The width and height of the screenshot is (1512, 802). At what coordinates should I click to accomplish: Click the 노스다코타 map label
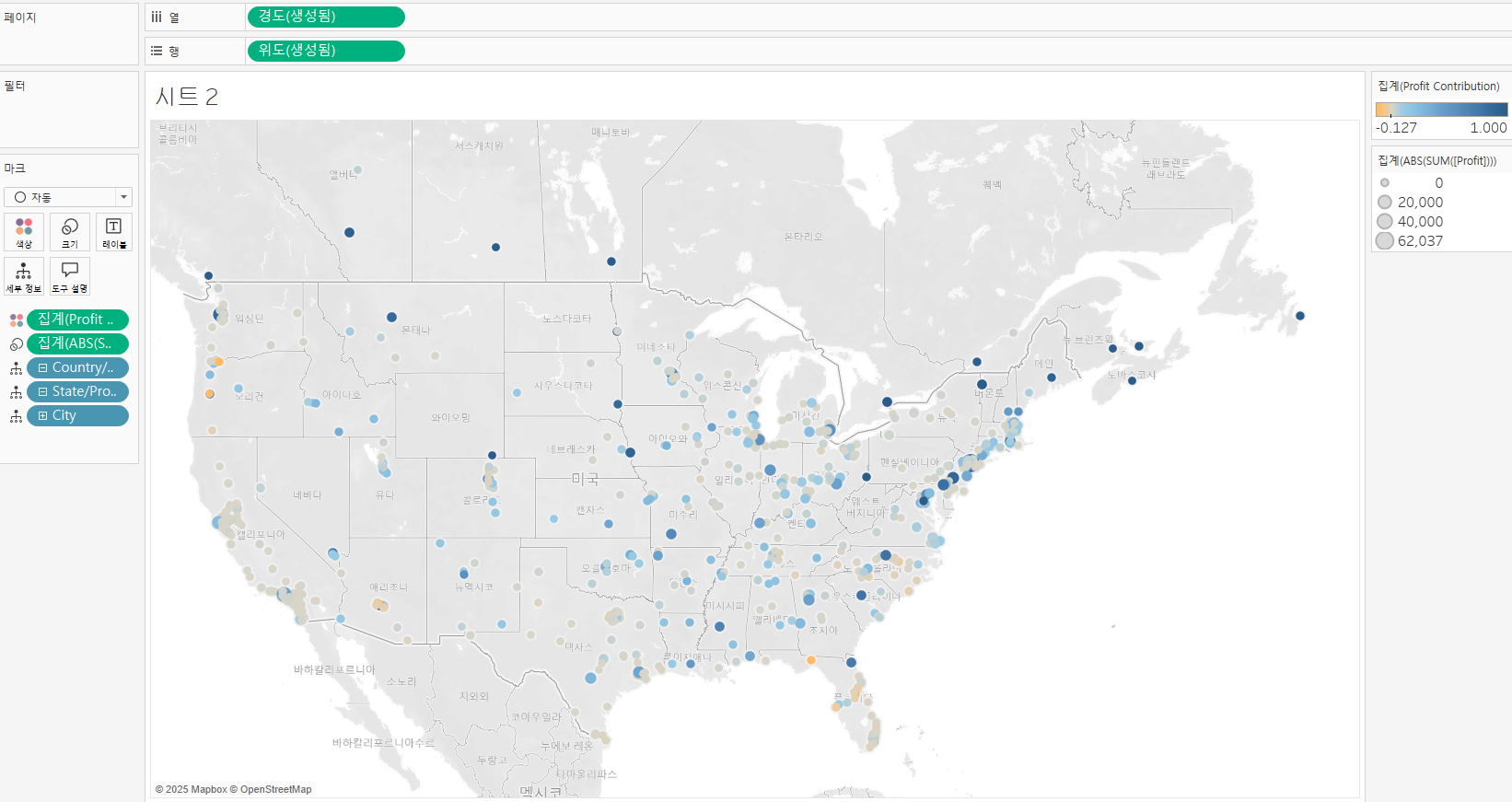(x=566, y=319)
